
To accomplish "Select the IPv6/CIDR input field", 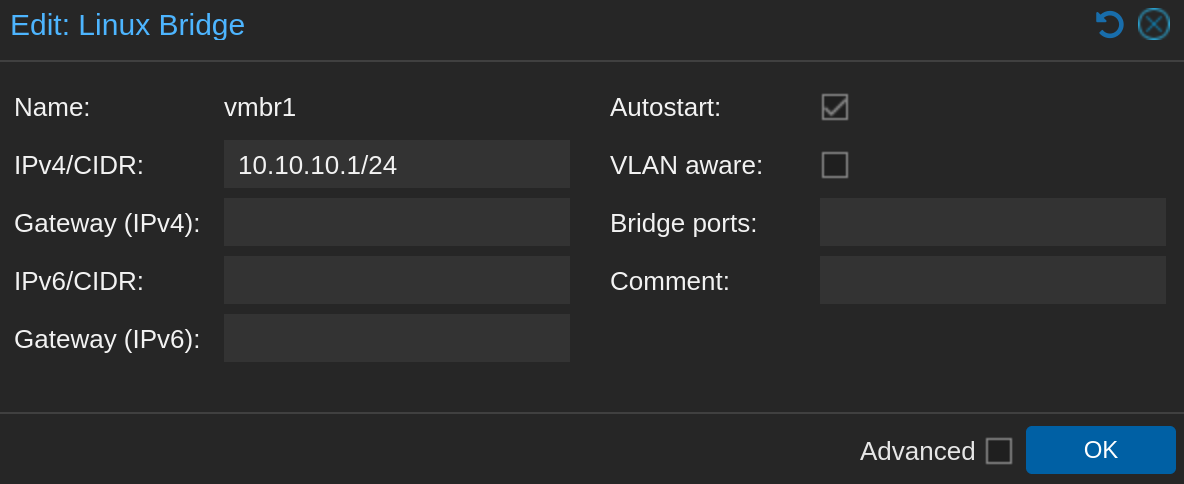I will click(x=396, y=280).
